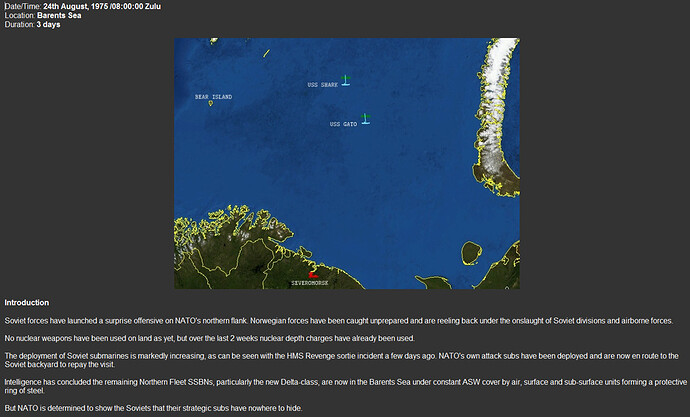This screenshot has height=417, width=690.
Task: Click the SEVEROMORSK map label
Action: (309, 283)
